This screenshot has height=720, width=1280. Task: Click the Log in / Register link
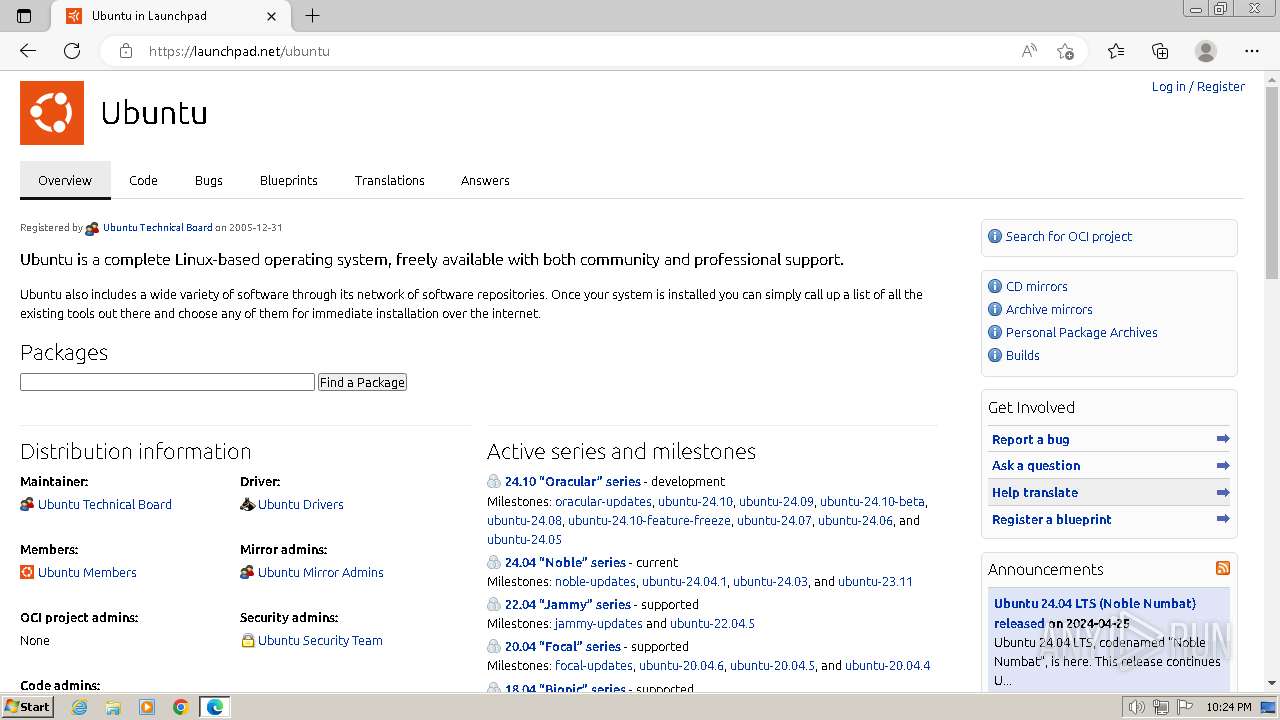coord(1198,87)
